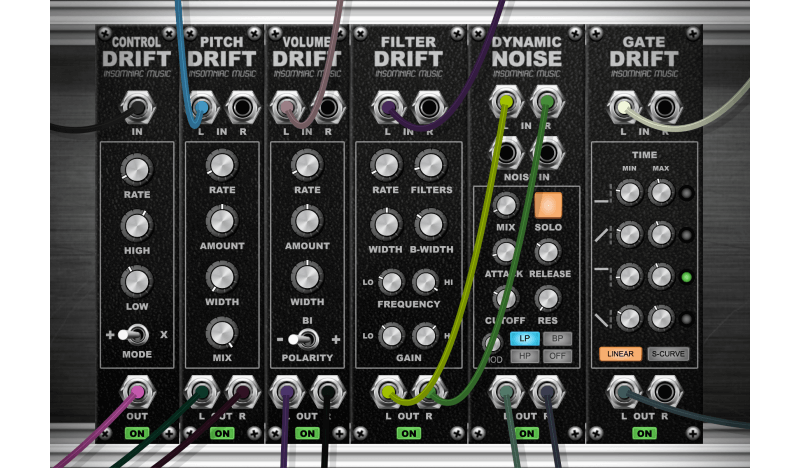Toggle the orange SOLO button
This screenshot has width=800, height=468.
[x=548, y=205]
